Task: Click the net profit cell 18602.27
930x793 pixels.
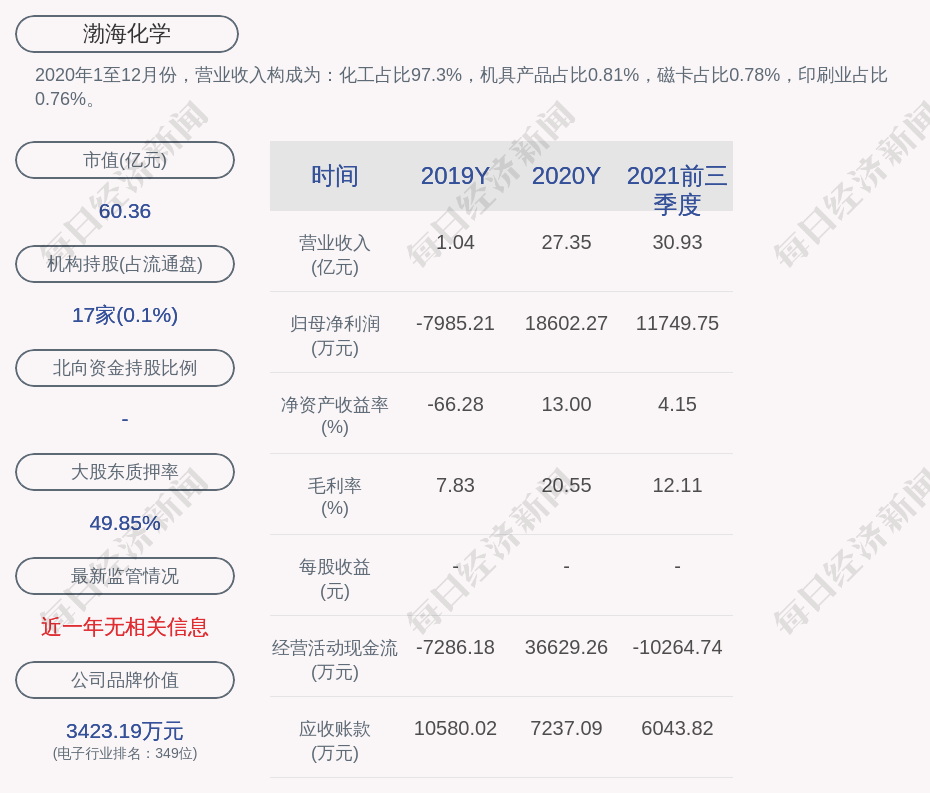Action: click(x=566, y=323)
